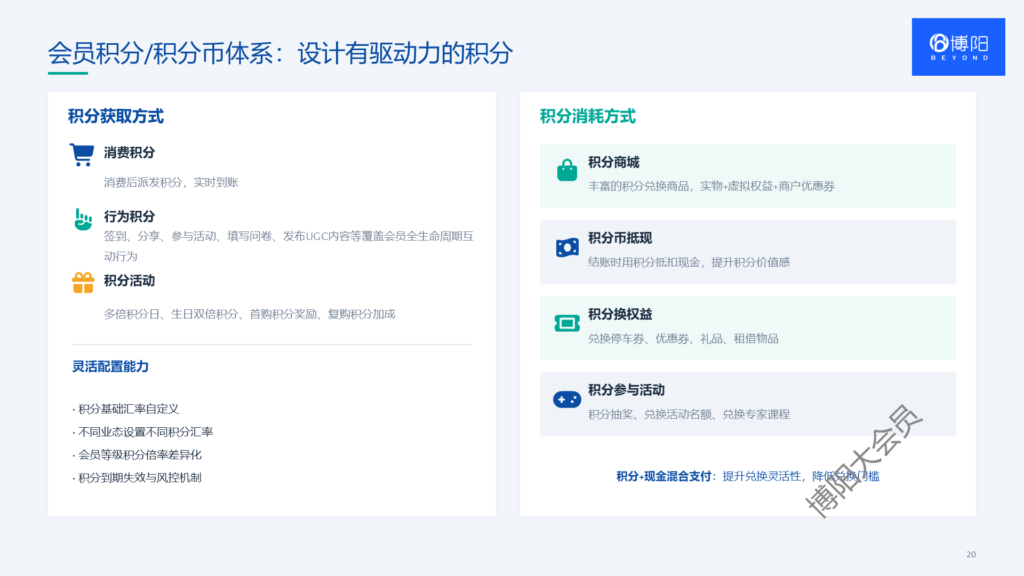Click the bullet 积分到期失效与风控机制
The height and width of the screenshot is (576, 1024).
click(136, 477)
